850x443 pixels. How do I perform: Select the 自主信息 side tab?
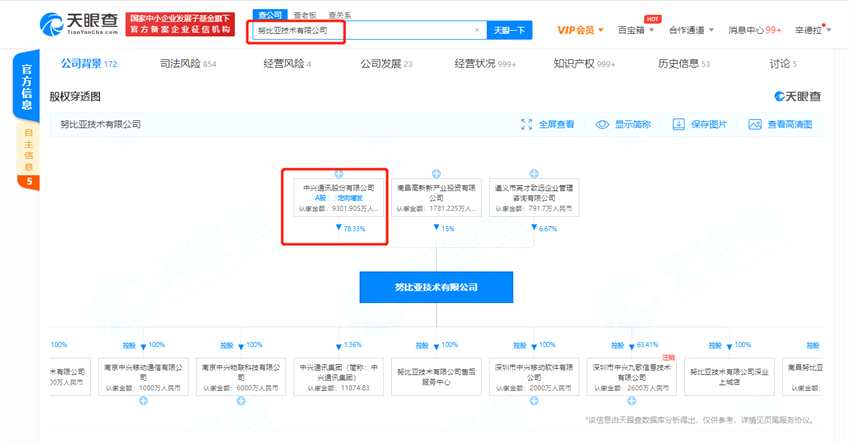pyautogui.click(x=28, y=158)
